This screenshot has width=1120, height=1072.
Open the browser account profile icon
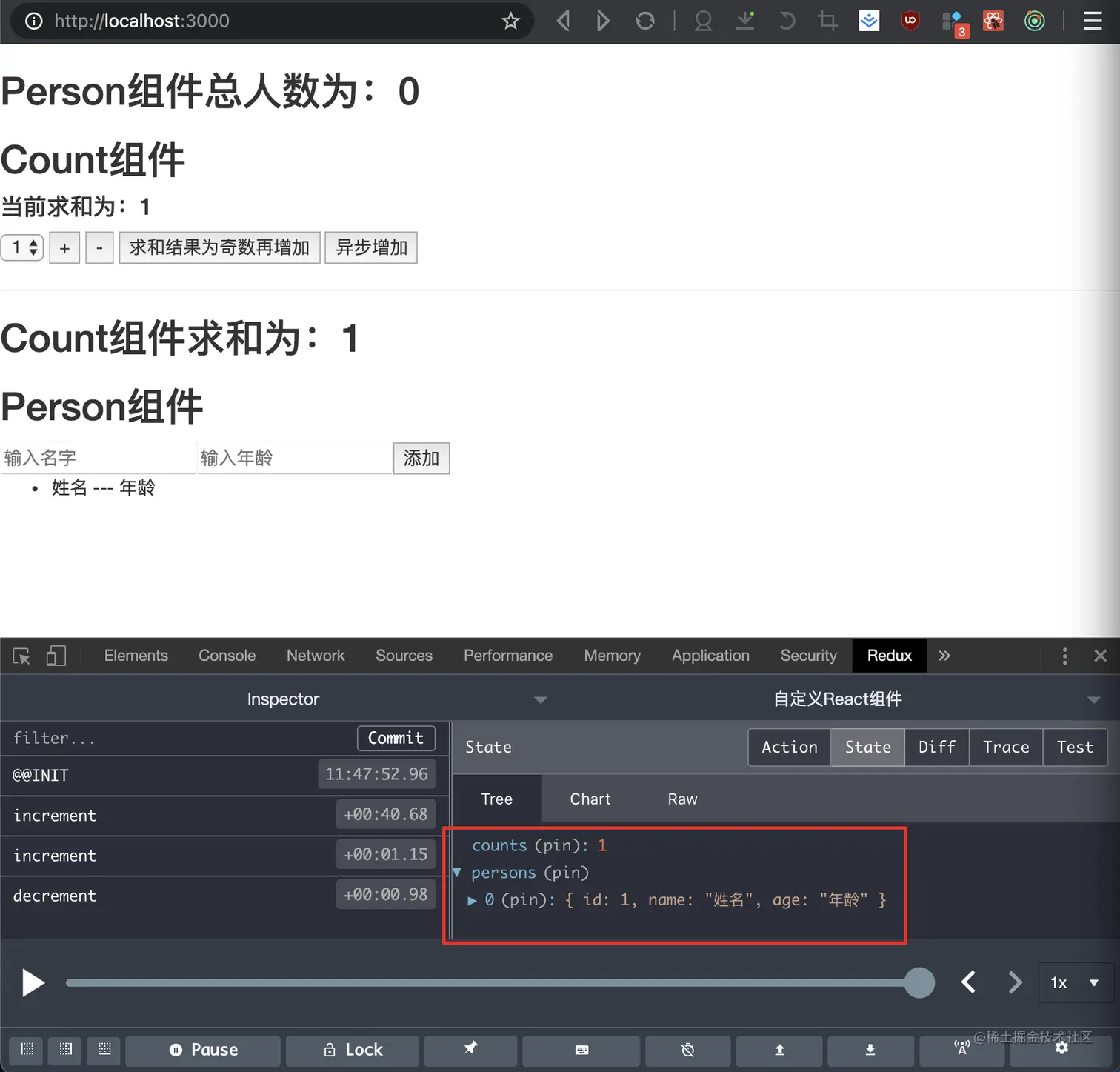coord(703,21)
